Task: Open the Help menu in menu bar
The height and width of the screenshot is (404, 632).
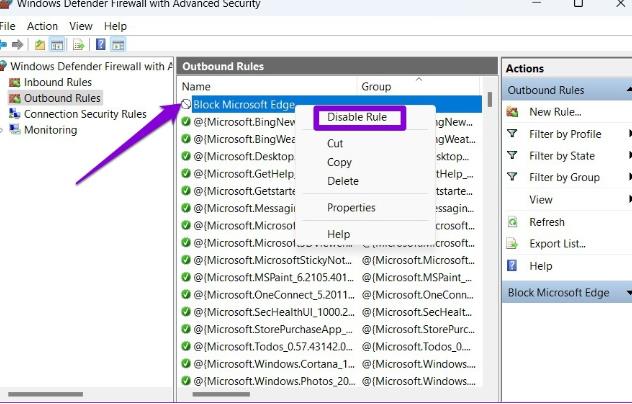Action: coord(115,26)
